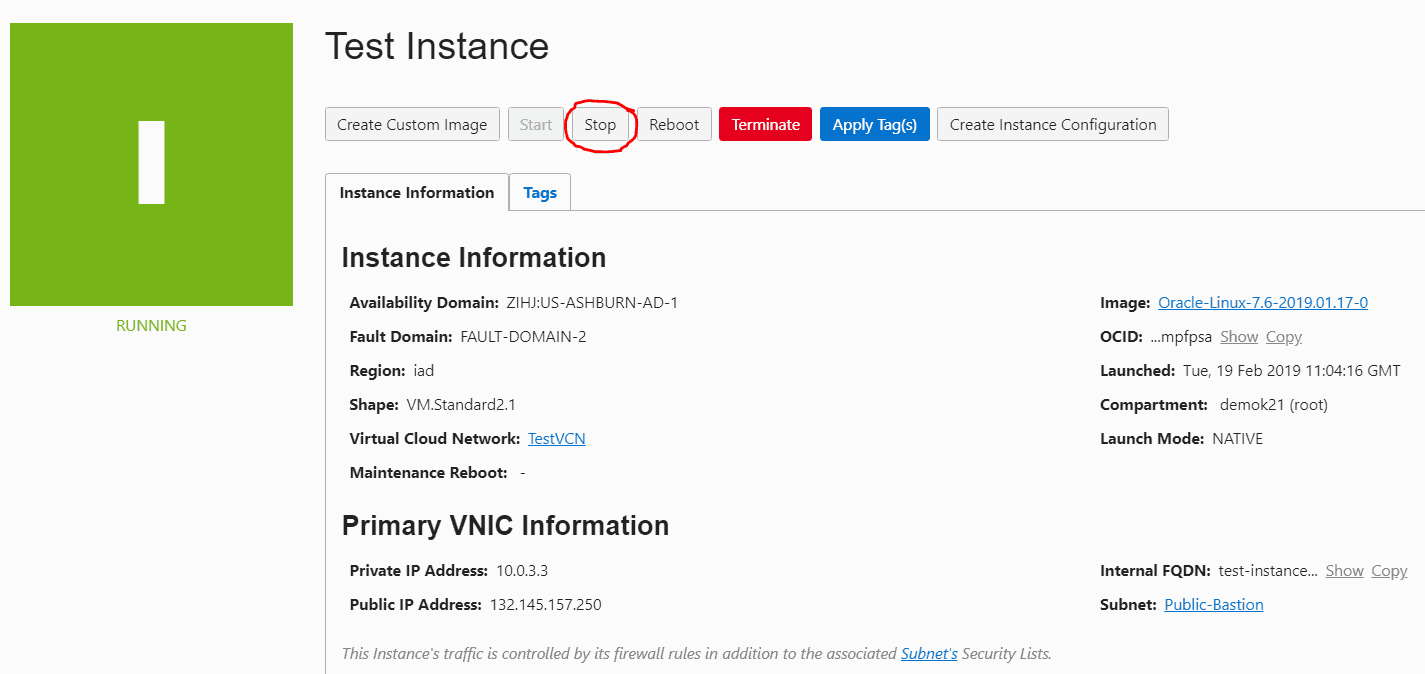Click Create Instance Configuration
The height and width of the screenshot is (674, 1425).
coord(1052,124)
